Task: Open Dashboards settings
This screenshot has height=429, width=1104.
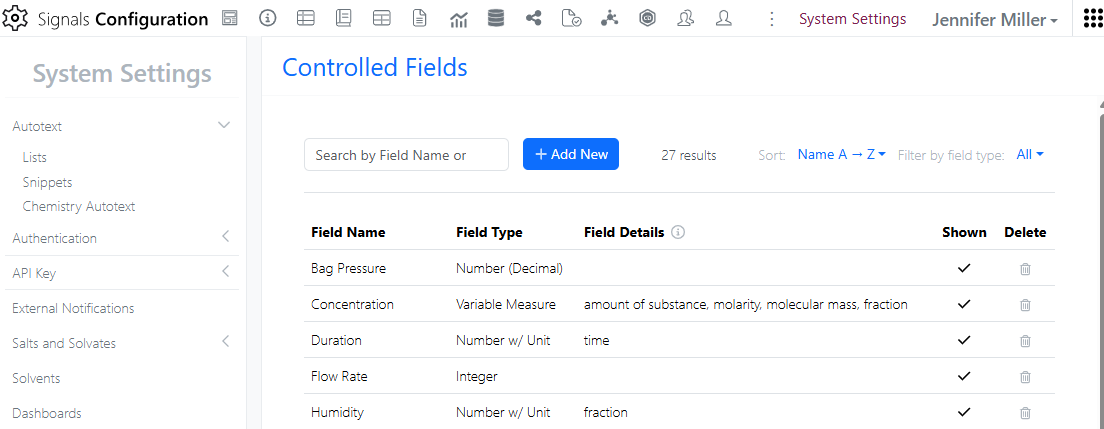Action: pyautogui.click(x=46, y=414)
